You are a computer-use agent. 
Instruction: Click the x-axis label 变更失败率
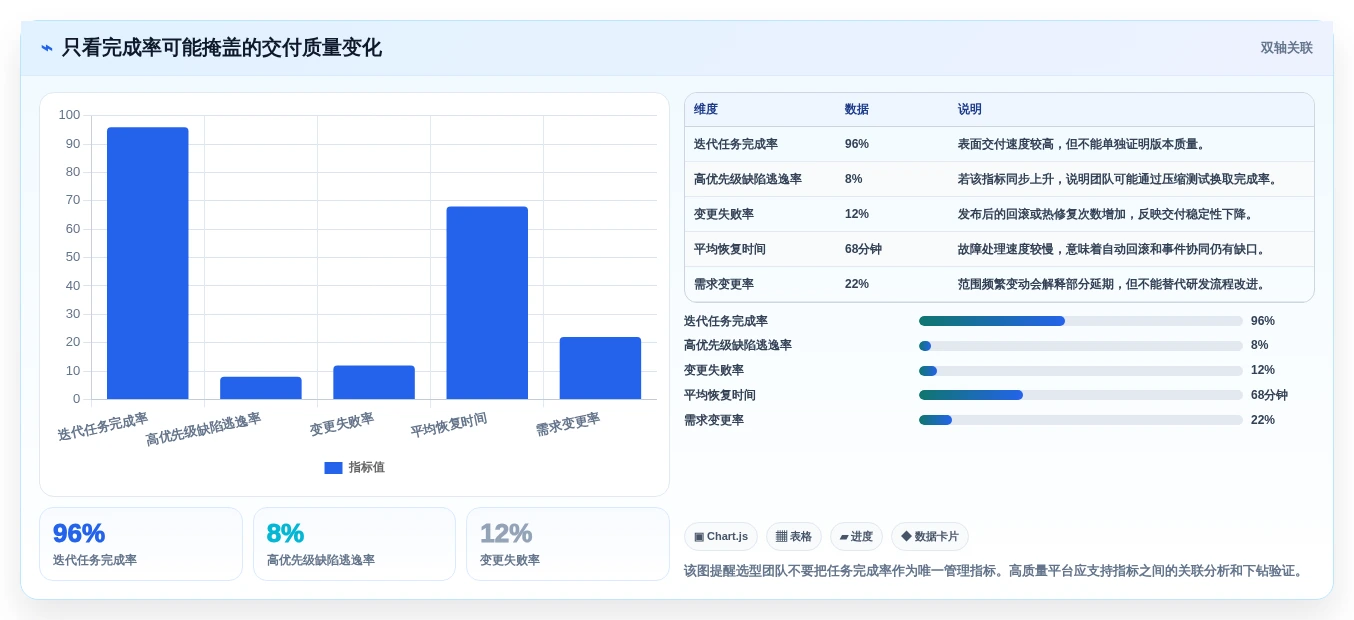point(342,424)
